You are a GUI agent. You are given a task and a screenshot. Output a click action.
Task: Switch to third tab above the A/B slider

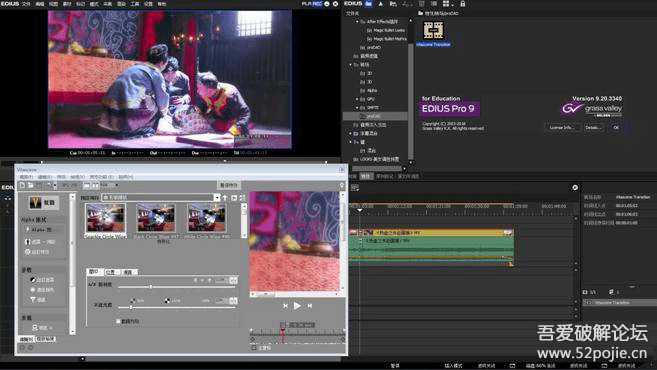point(128,272)
